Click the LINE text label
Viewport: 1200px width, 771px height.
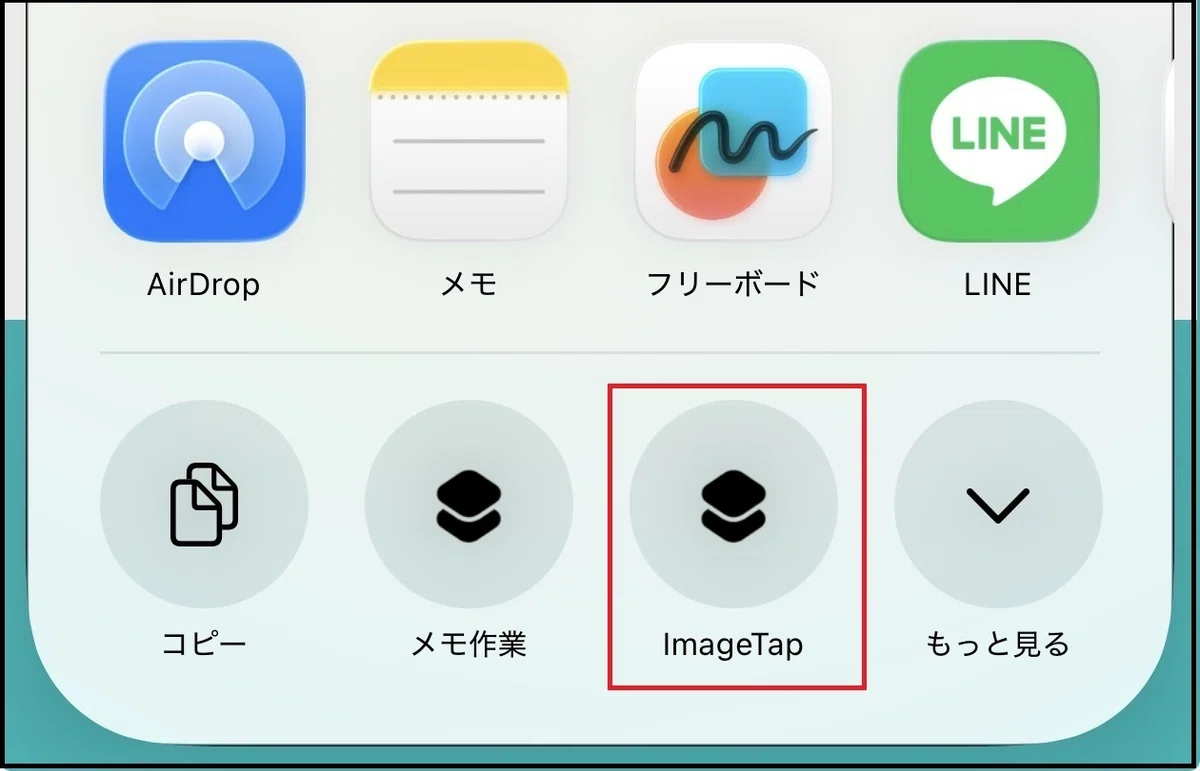pyautogui.click(x=998, y=284)
